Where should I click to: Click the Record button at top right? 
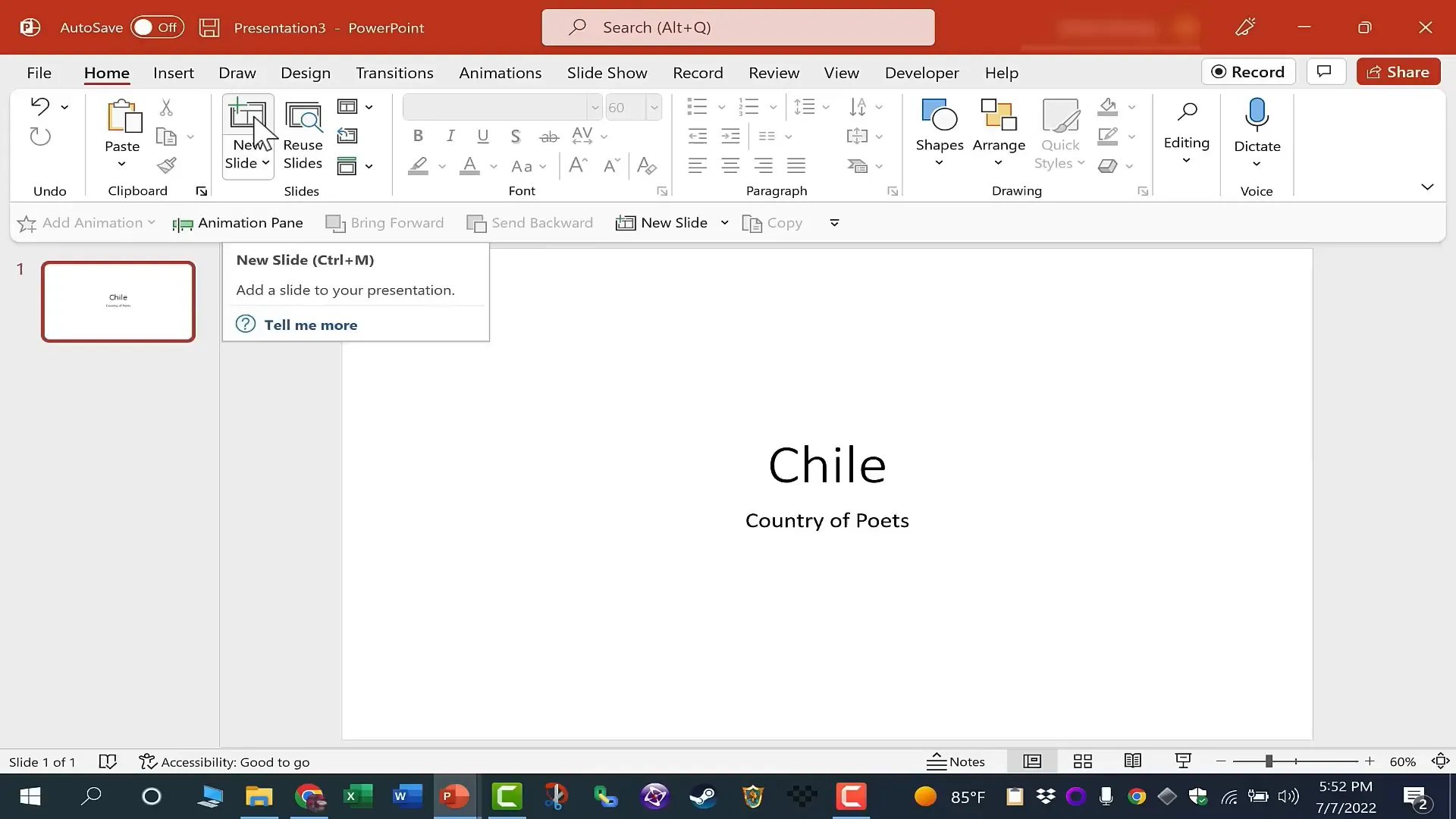(x=1248, y=72)
